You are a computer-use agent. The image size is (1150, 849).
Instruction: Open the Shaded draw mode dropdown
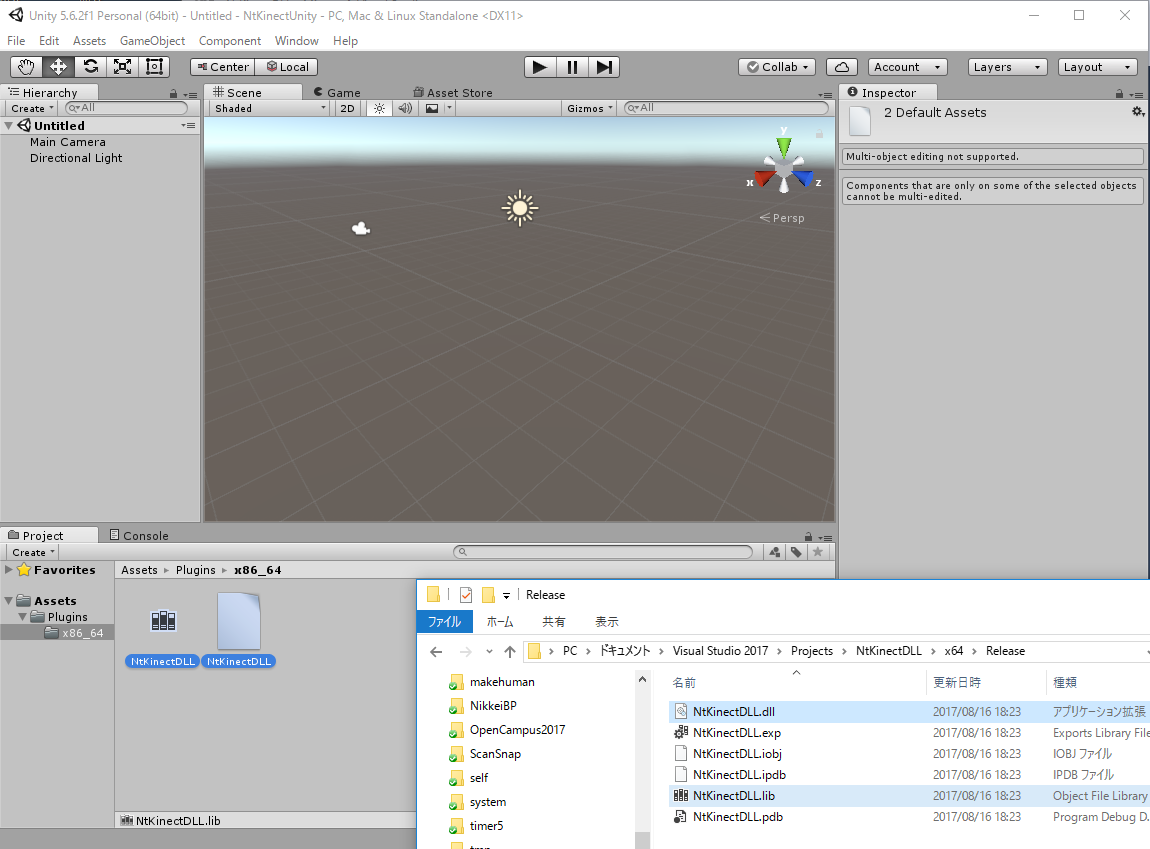coord(268,108)
